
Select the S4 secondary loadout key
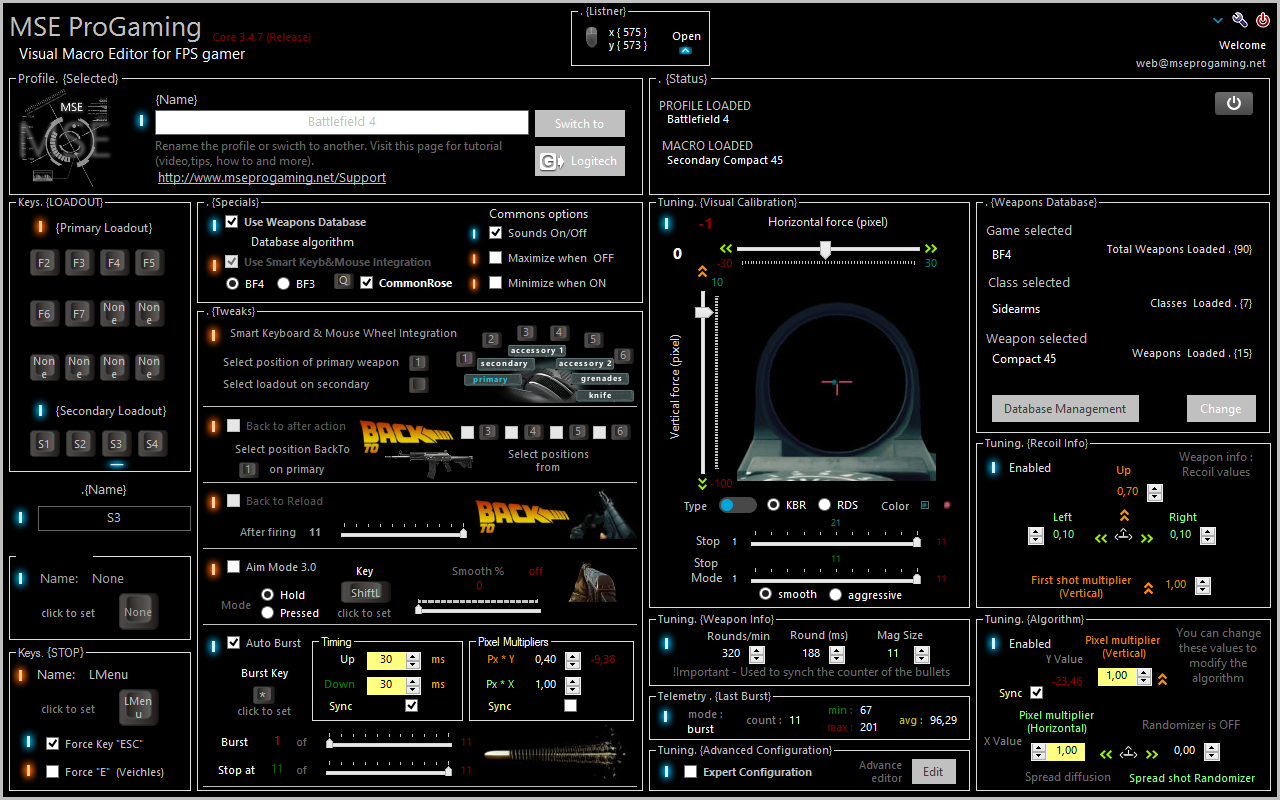click(x=151, y=443)
